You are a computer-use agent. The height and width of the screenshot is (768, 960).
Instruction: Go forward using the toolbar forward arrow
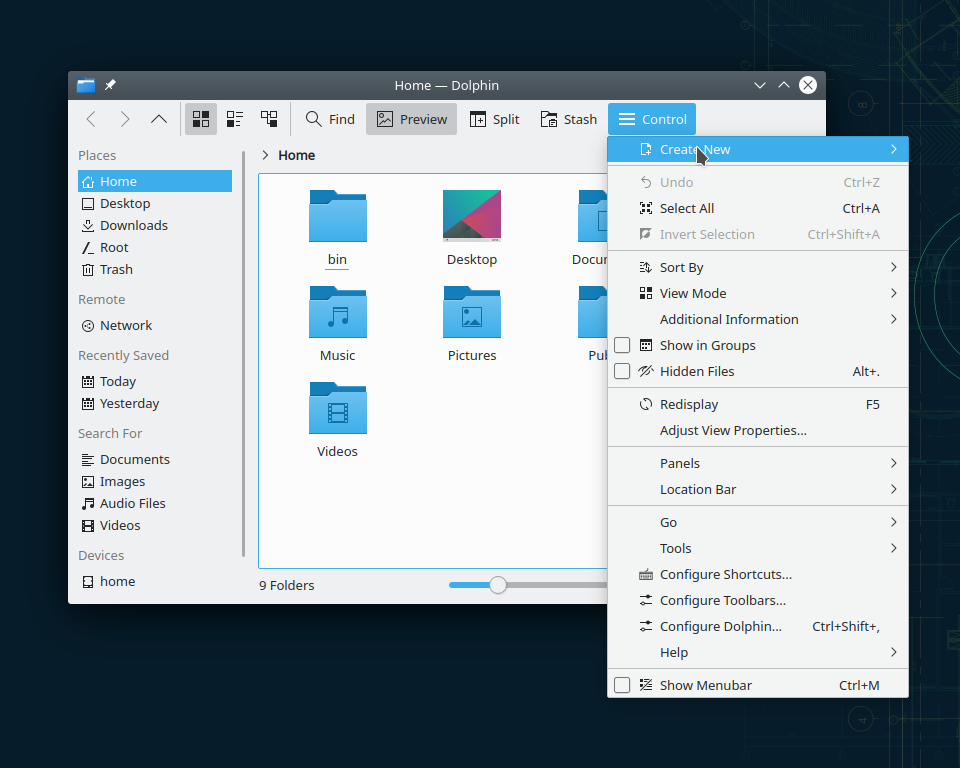click(x=125, y=119)
